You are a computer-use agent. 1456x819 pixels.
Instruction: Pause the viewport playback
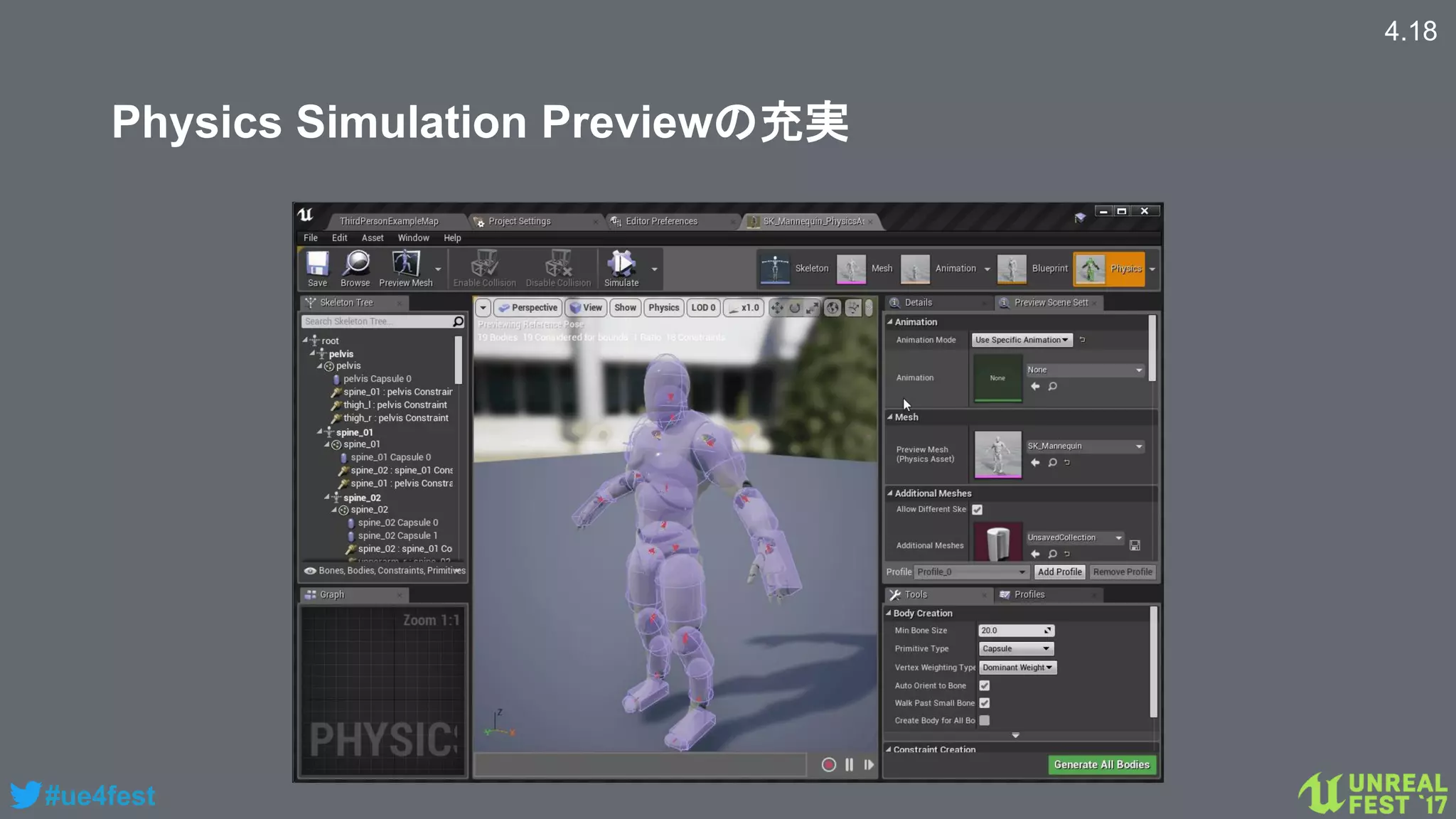(849, 764)
